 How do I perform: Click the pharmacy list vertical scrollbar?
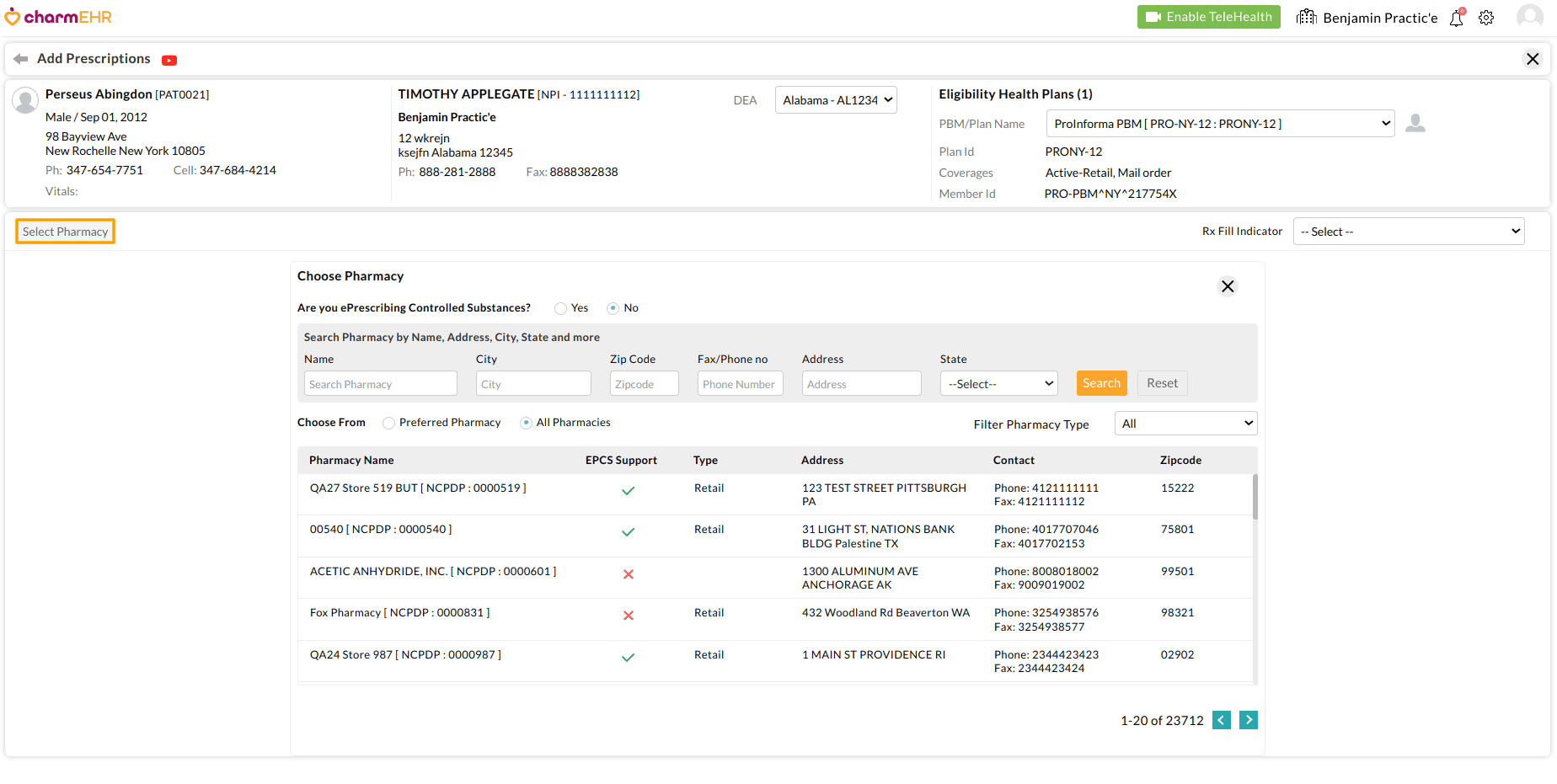point(1255,499)
